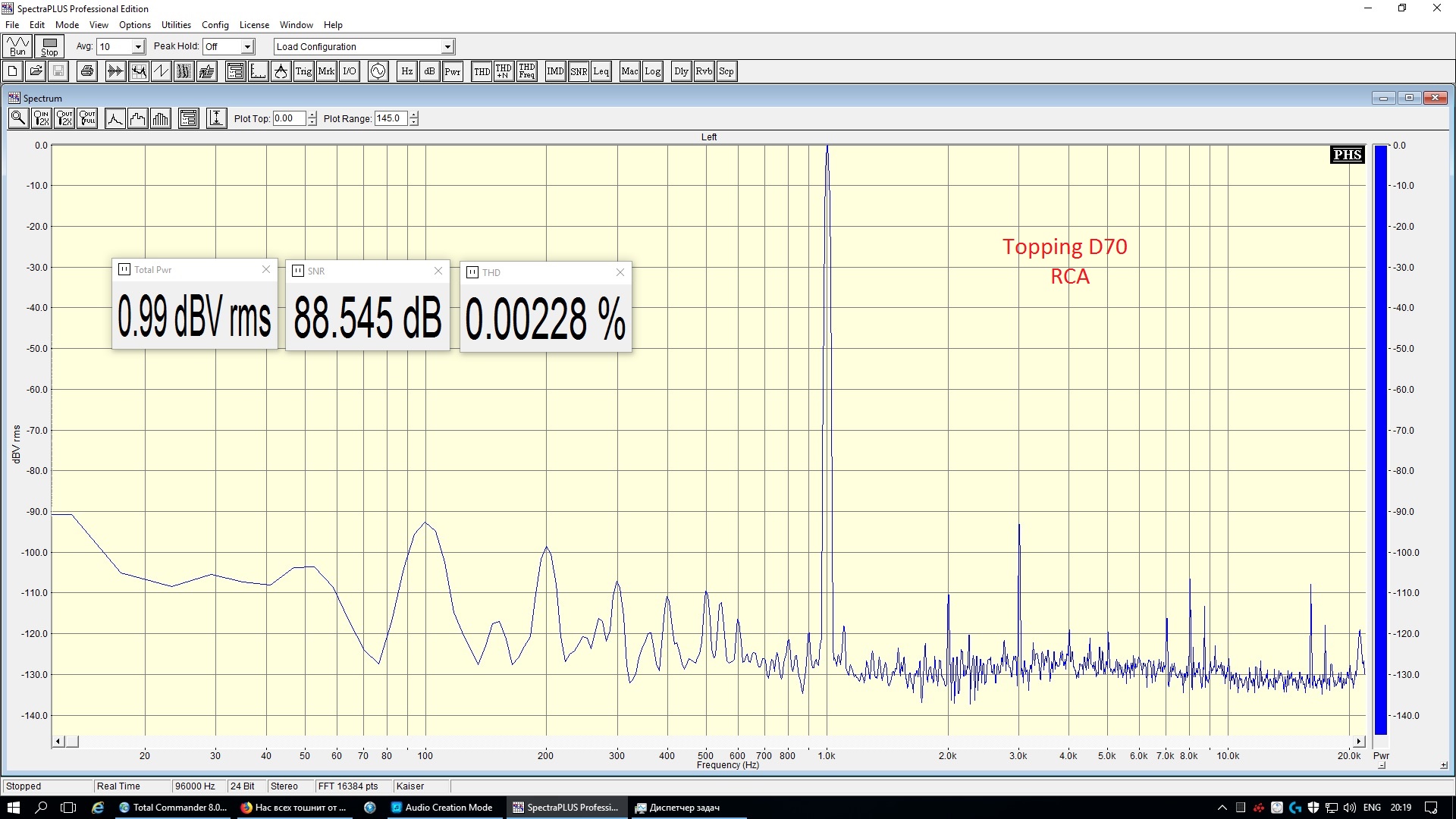Close the THD readout window

(620, 272)
